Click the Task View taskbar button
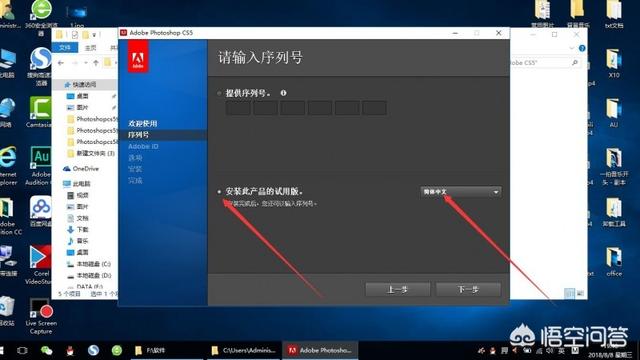The width and height of the screenshot is (640, 360). pos(22,350)
